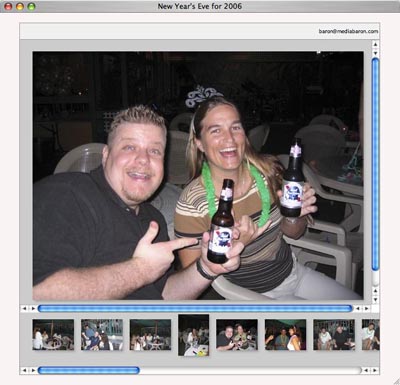This screenshot has width=400, height=385.
Task: Click the bottommost down arrow of the vertical scrollbar
Action: [375, 300]
